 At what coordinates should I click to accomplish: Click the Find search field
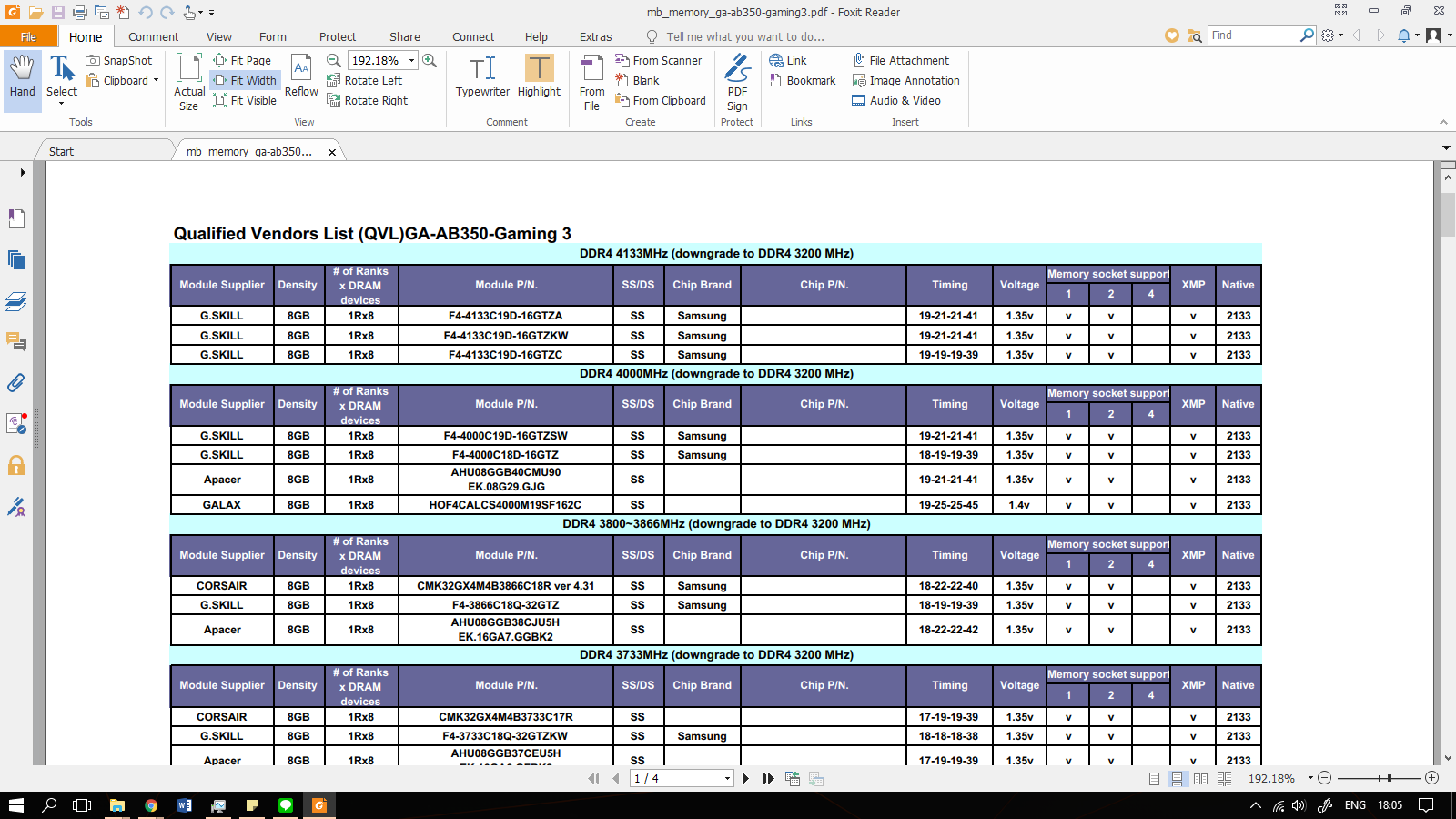tap(1253, 35)
